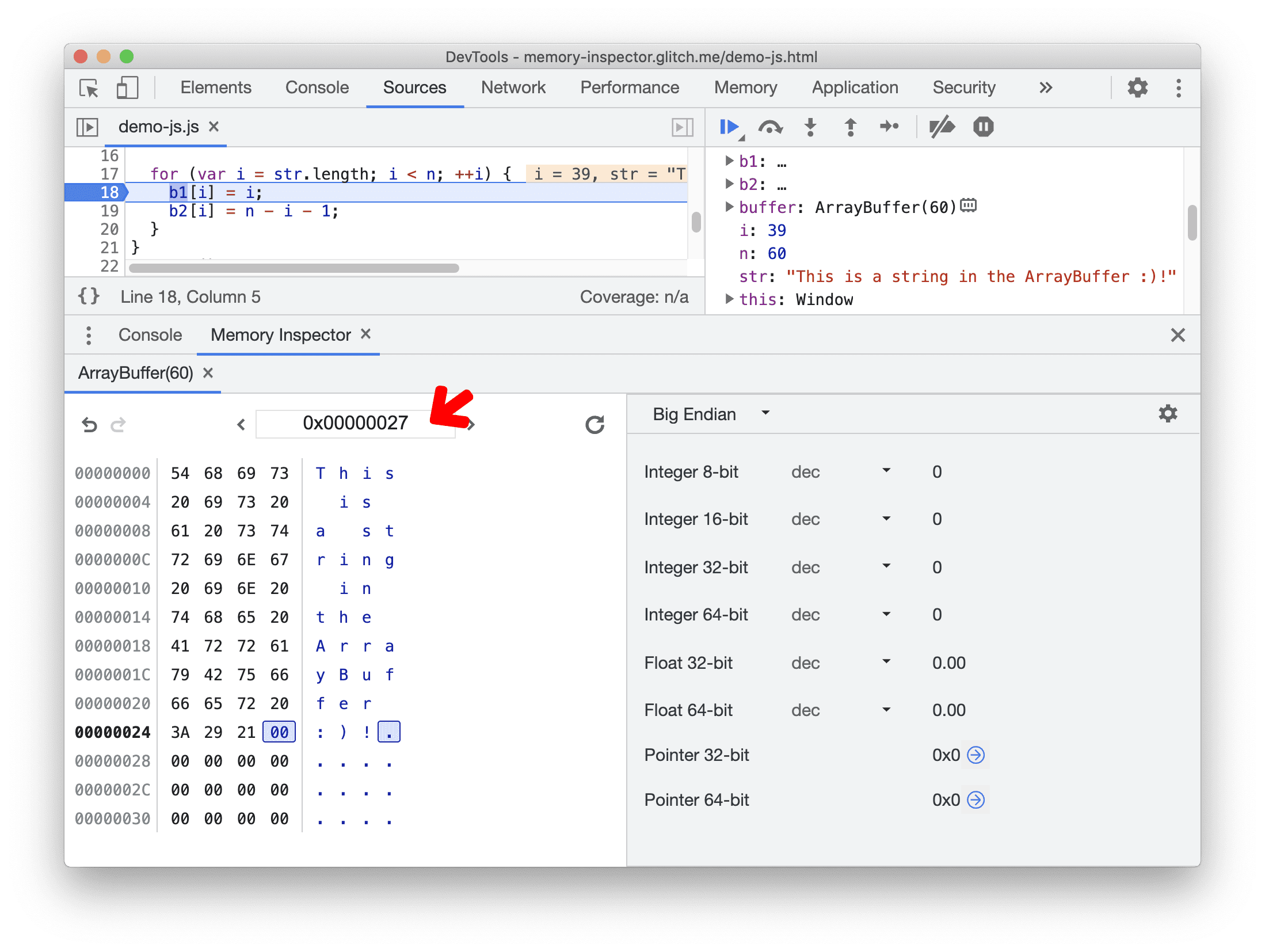Click the memory inspector settings gear icon

pyautogui.click(x=1168, y=413)
